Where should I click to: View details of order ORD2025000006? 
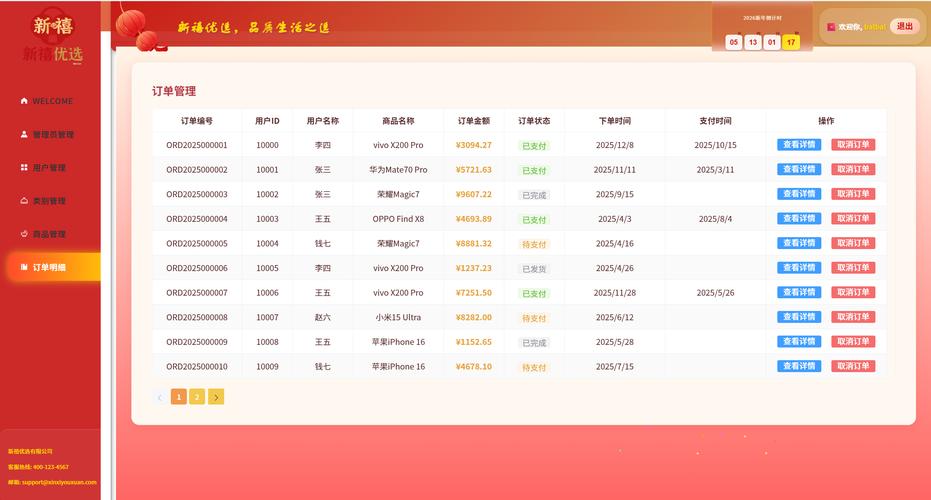tap(799, 268)
